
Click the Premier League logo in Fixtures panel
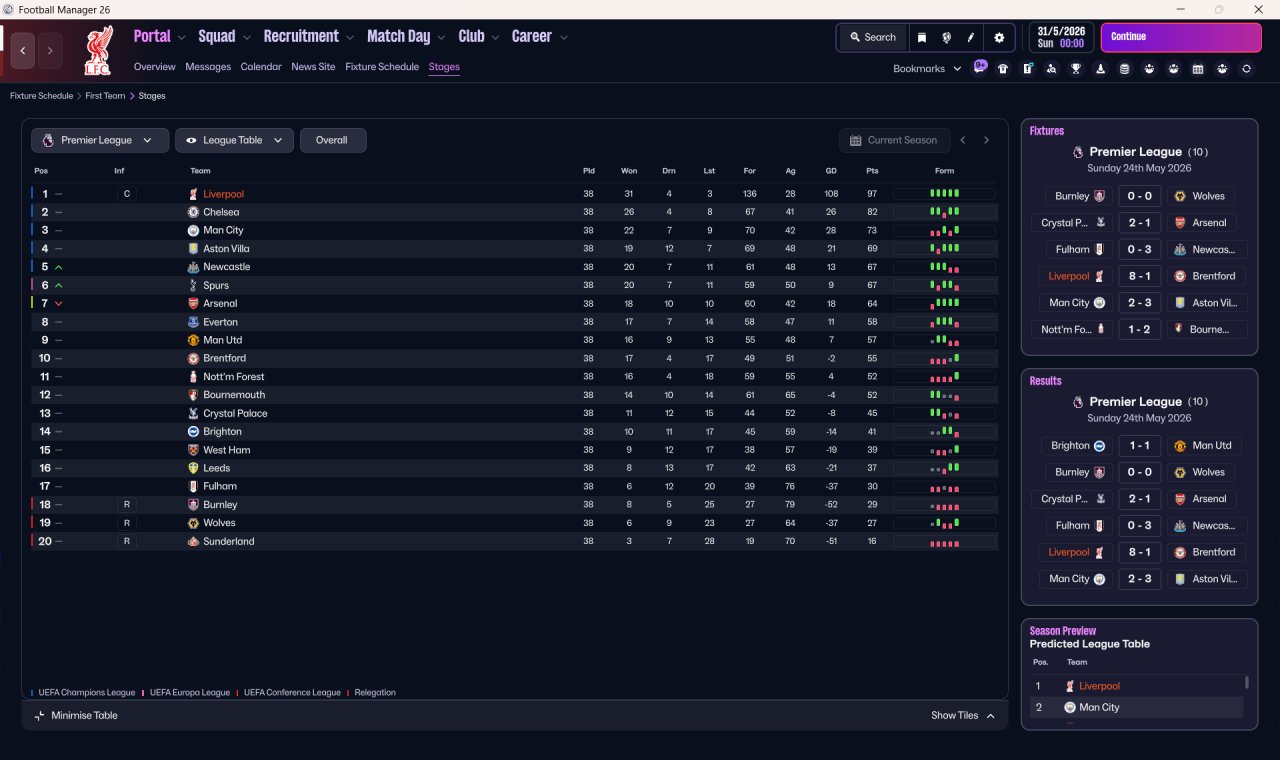[1077, 152]
